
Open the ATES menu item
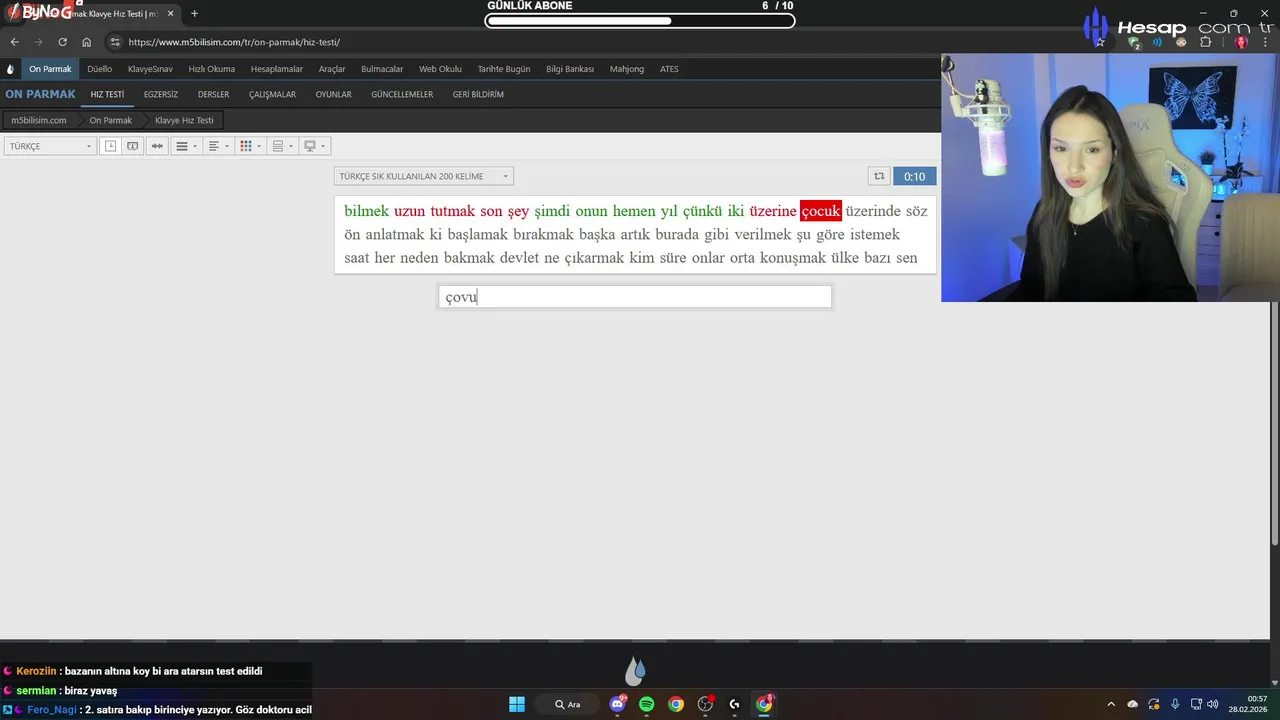pos(669,69)
